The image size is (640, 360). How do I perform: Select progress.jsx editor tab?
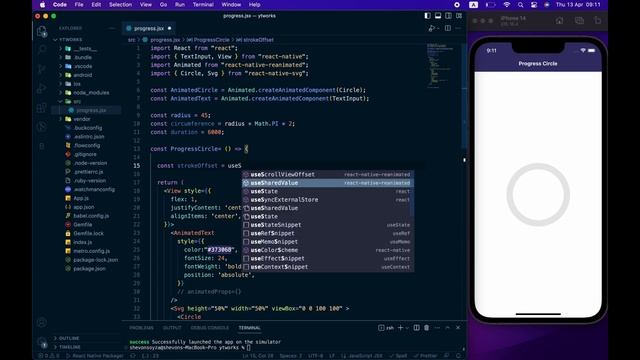pyautogui.click(x=149, y=28)
